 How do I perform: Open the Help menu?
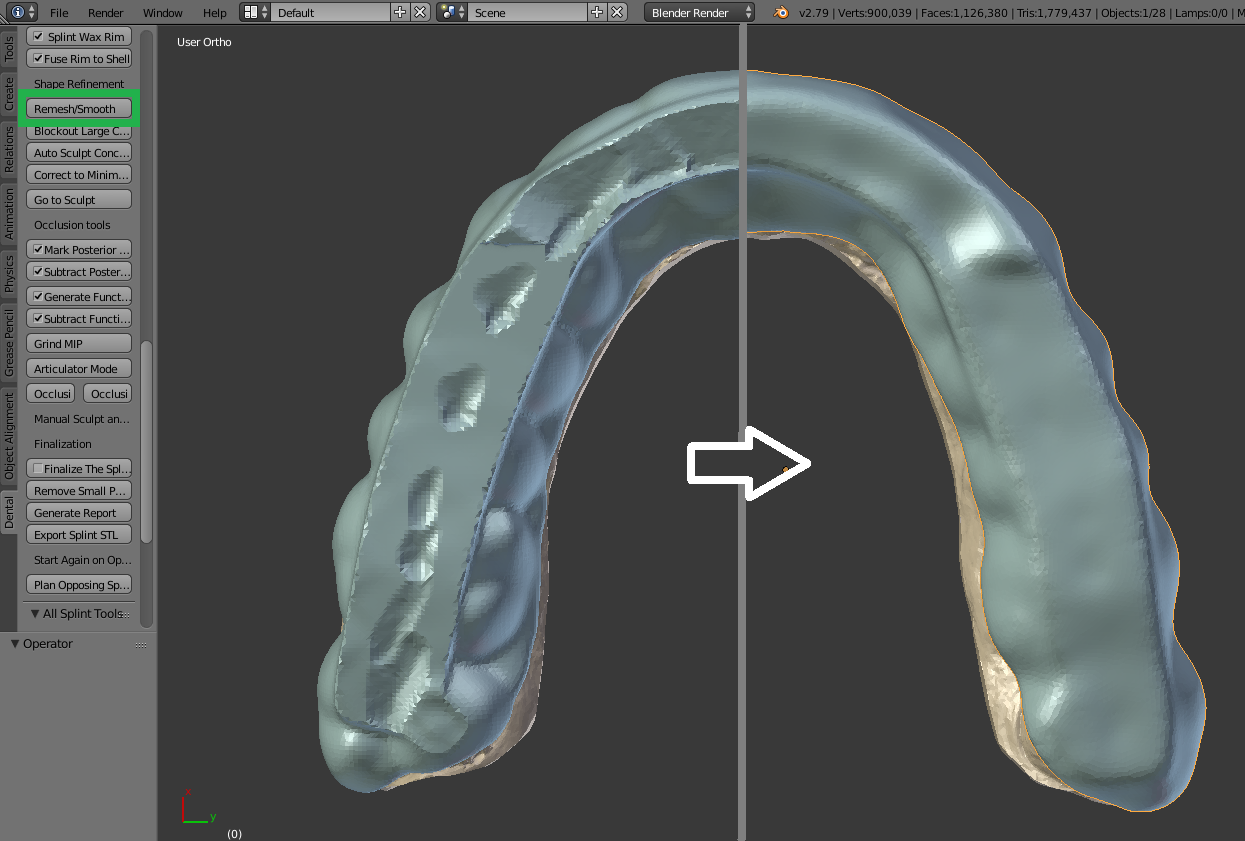click(215, 13)
